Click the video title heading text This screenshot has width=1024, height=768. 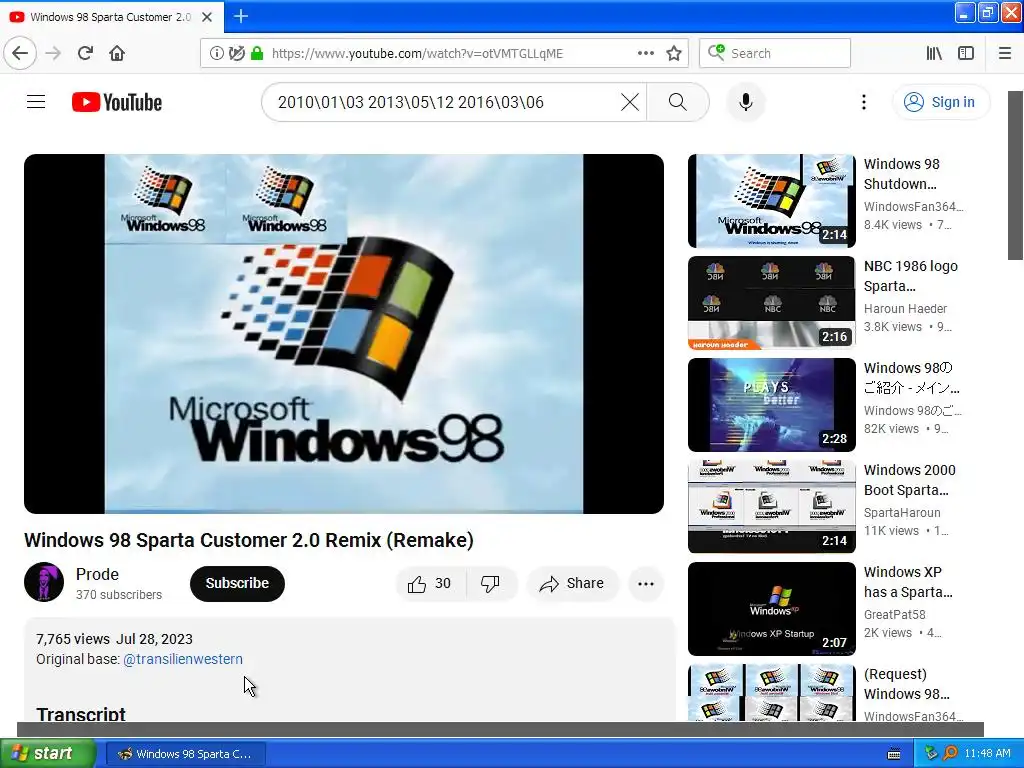(249, 540)
